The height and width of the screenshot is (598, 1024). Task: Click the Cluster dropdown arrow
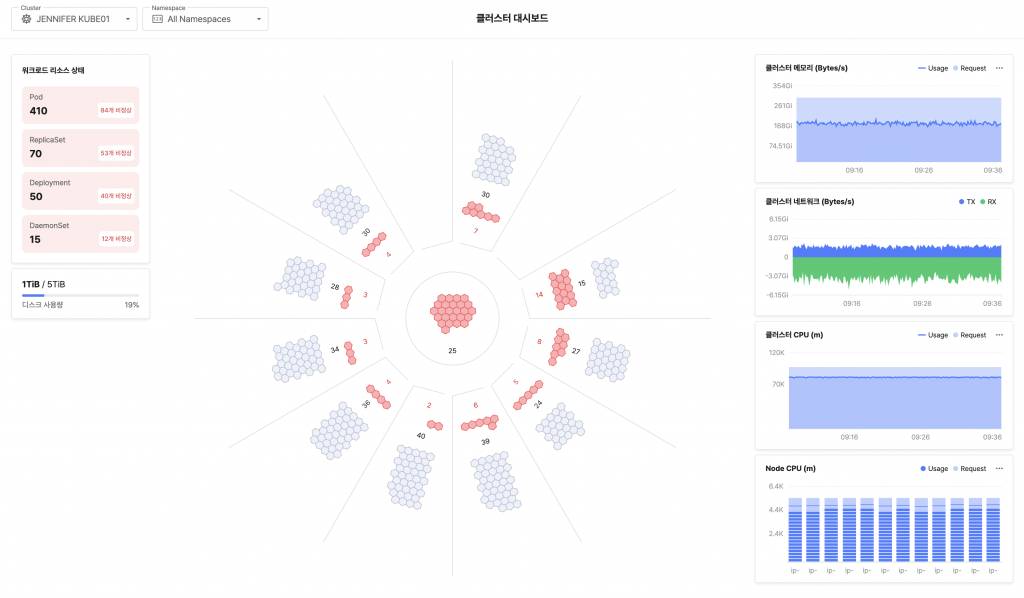(x=128, y=19)
